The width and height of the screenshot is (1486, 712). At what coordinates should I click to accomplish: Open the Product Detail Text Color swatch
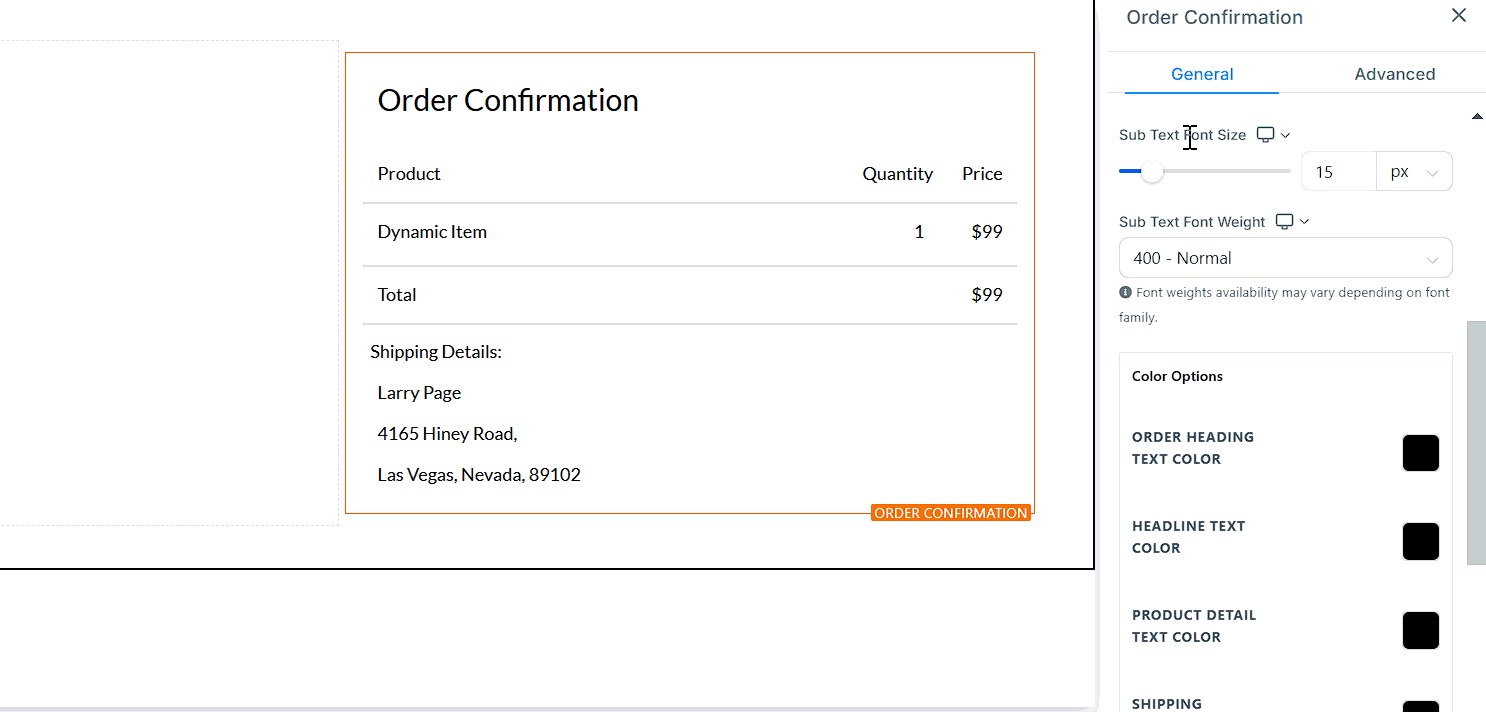click(x=1420, y=631)
